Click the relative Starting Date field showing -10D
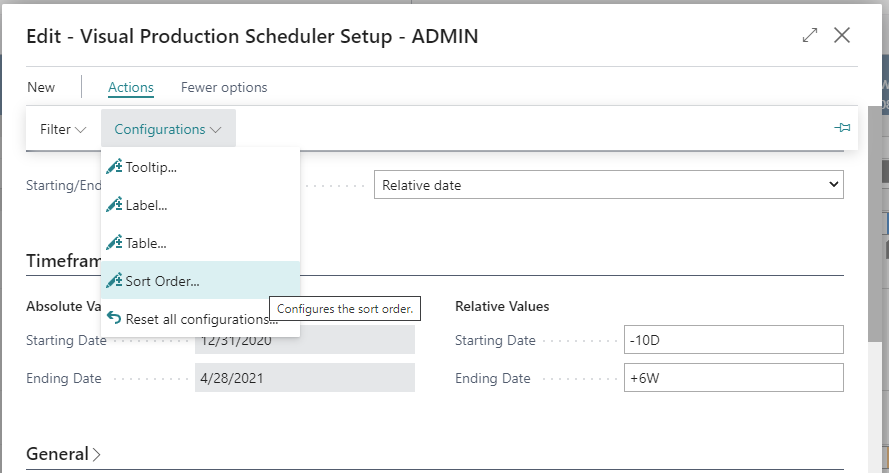This screenshot has width=889, height=473. pyautogui.click(x=734, y=340)
